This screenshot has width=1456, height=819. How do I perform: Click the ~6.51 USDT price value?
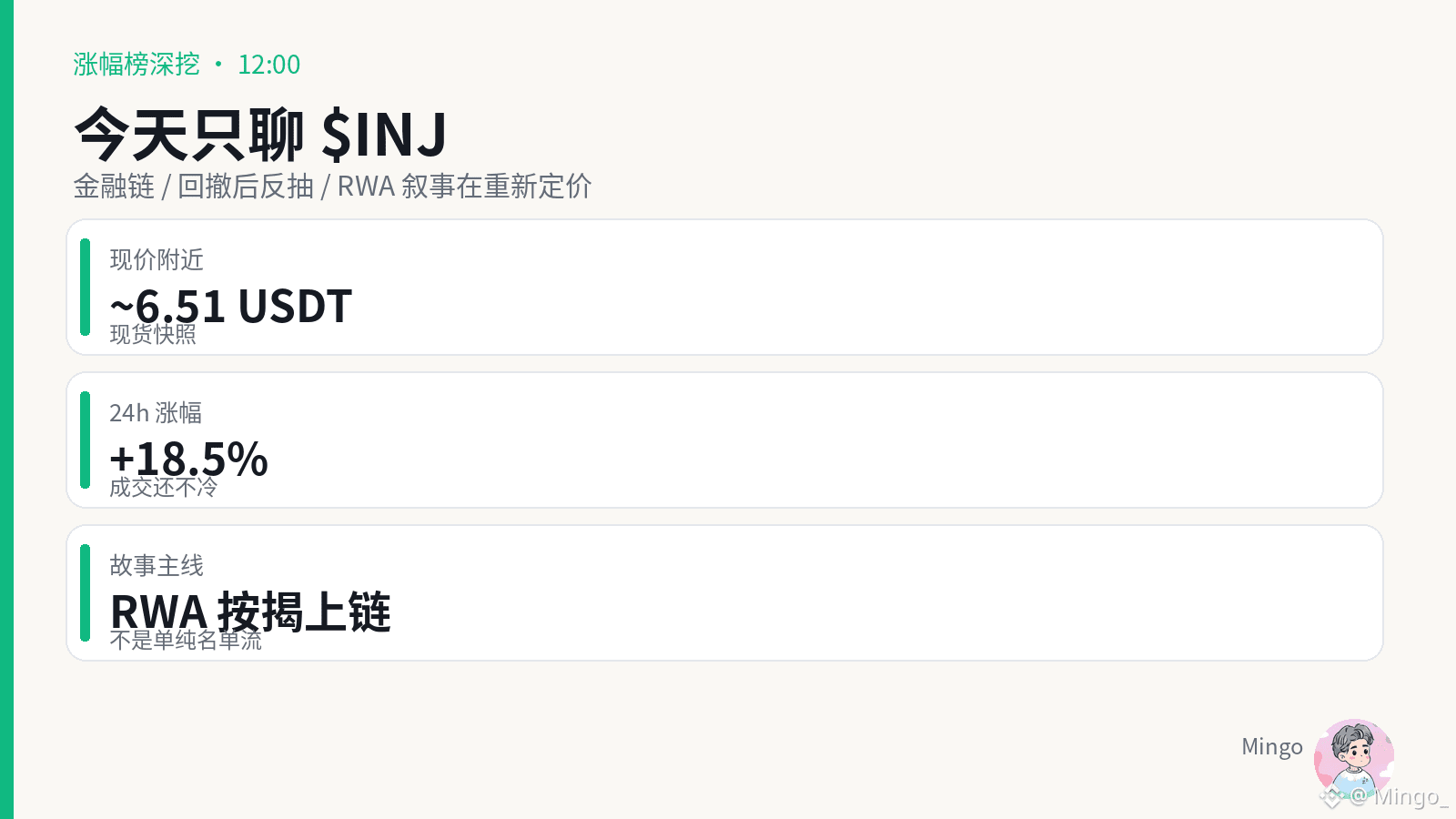231,306
